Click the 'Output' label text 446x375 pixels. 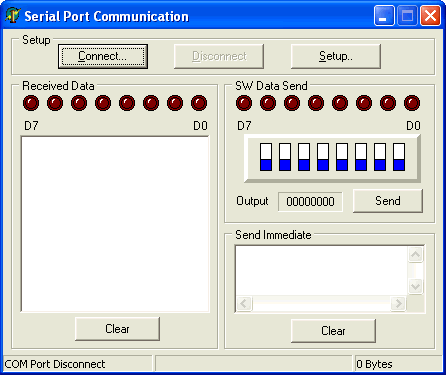[x=252, y=201]
